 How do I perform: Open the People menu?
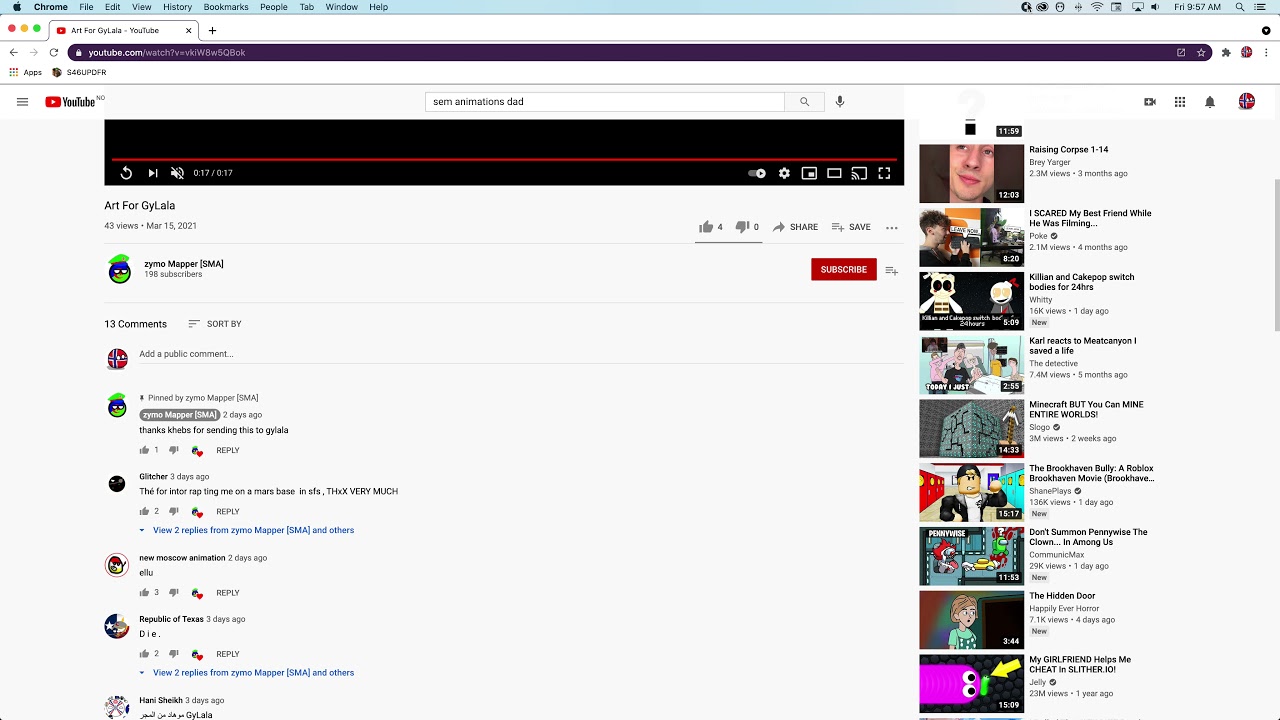coord(274,7)
